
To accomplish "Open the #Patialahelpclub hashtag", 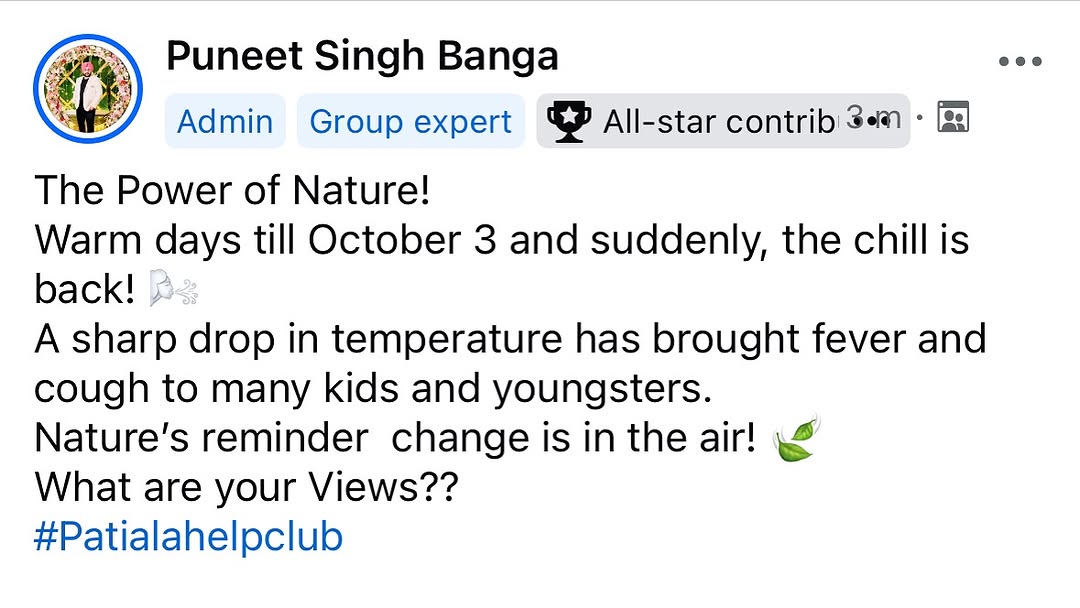I will (x=188, y=537).
